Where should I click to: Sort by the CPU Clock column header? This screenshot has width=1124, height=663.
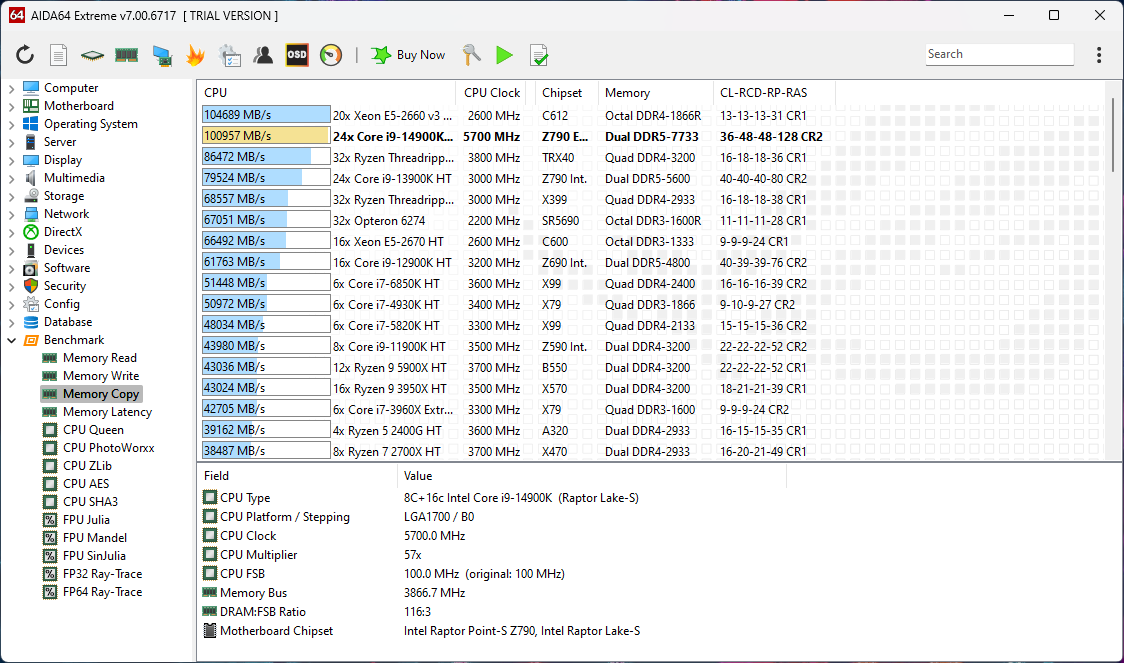[x=491, y=92]
